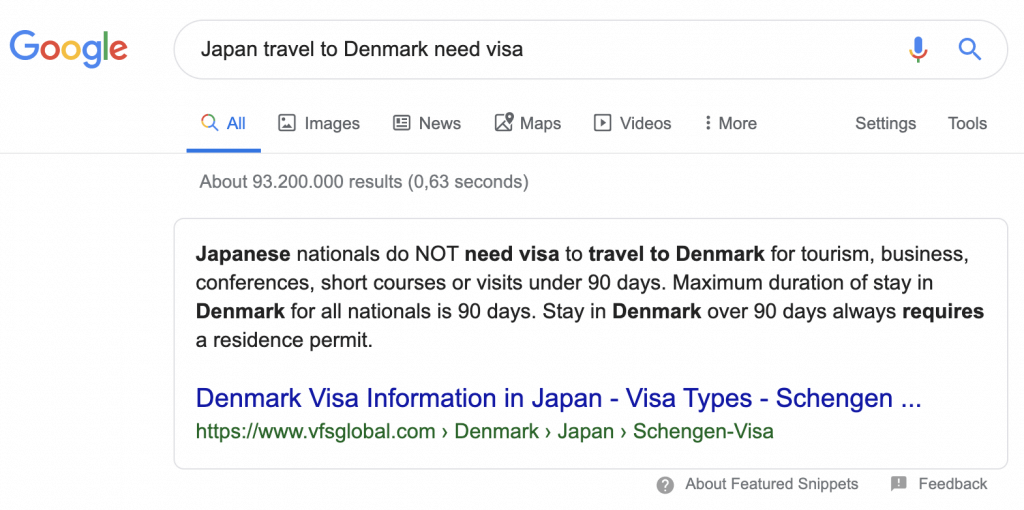Click the vfsglobal.com green URL breadcrumb
This screenshot has height=510, width=1024.
click(485, 432)
